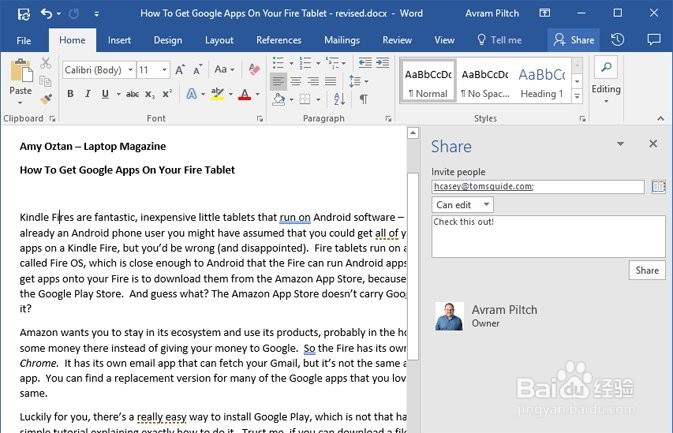Go to the References tab
The height and width of the screenshot is (433, 673).
pos(279,40)
